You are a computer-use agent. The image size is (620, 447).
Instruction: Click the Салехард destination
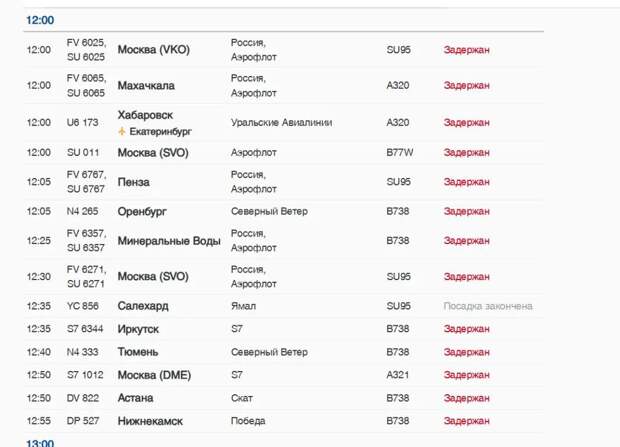tap(143, 306)
